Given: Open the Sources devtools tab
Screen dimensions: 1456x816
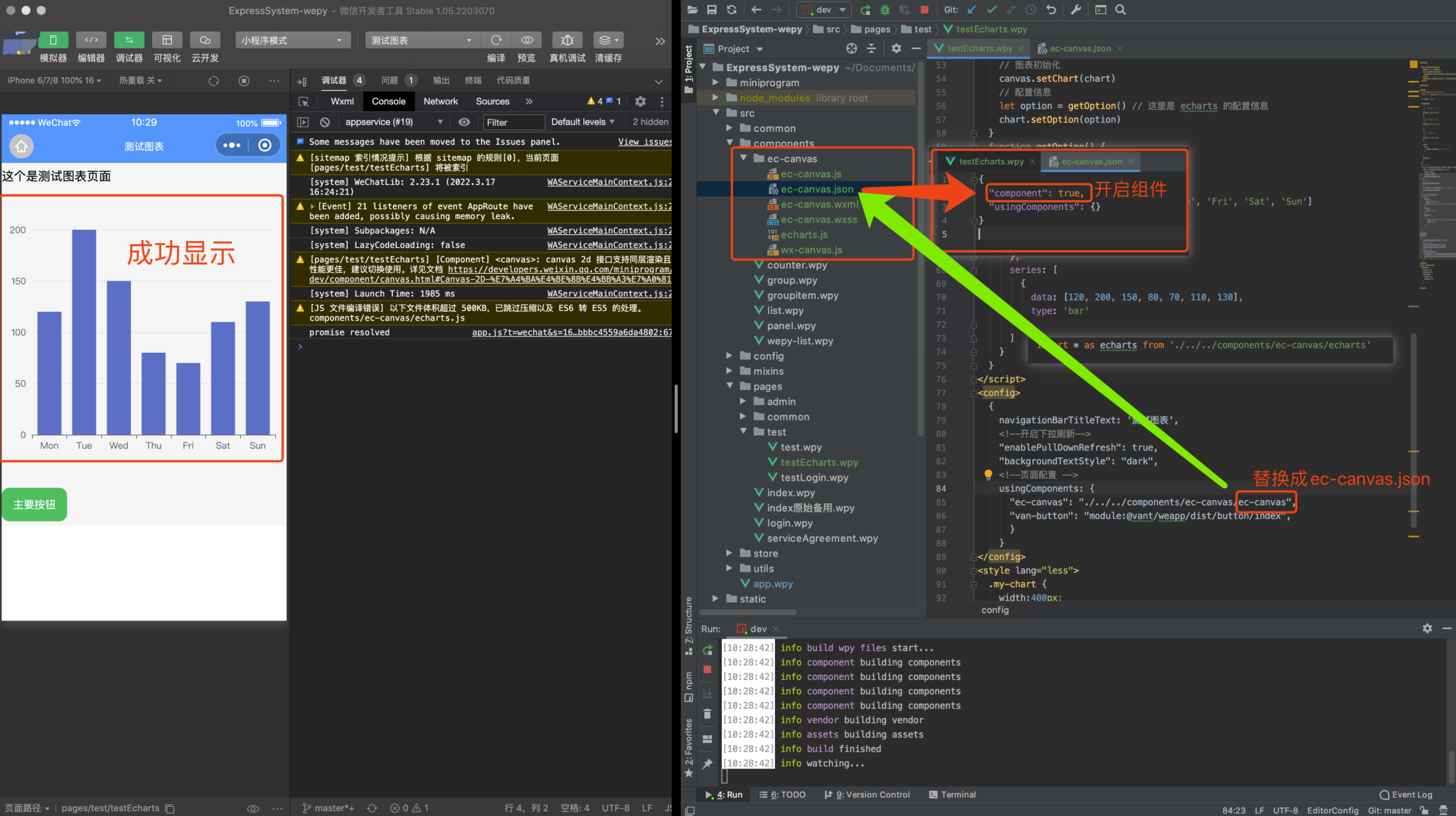Looking at the screenshot, I should pos(492,102).
